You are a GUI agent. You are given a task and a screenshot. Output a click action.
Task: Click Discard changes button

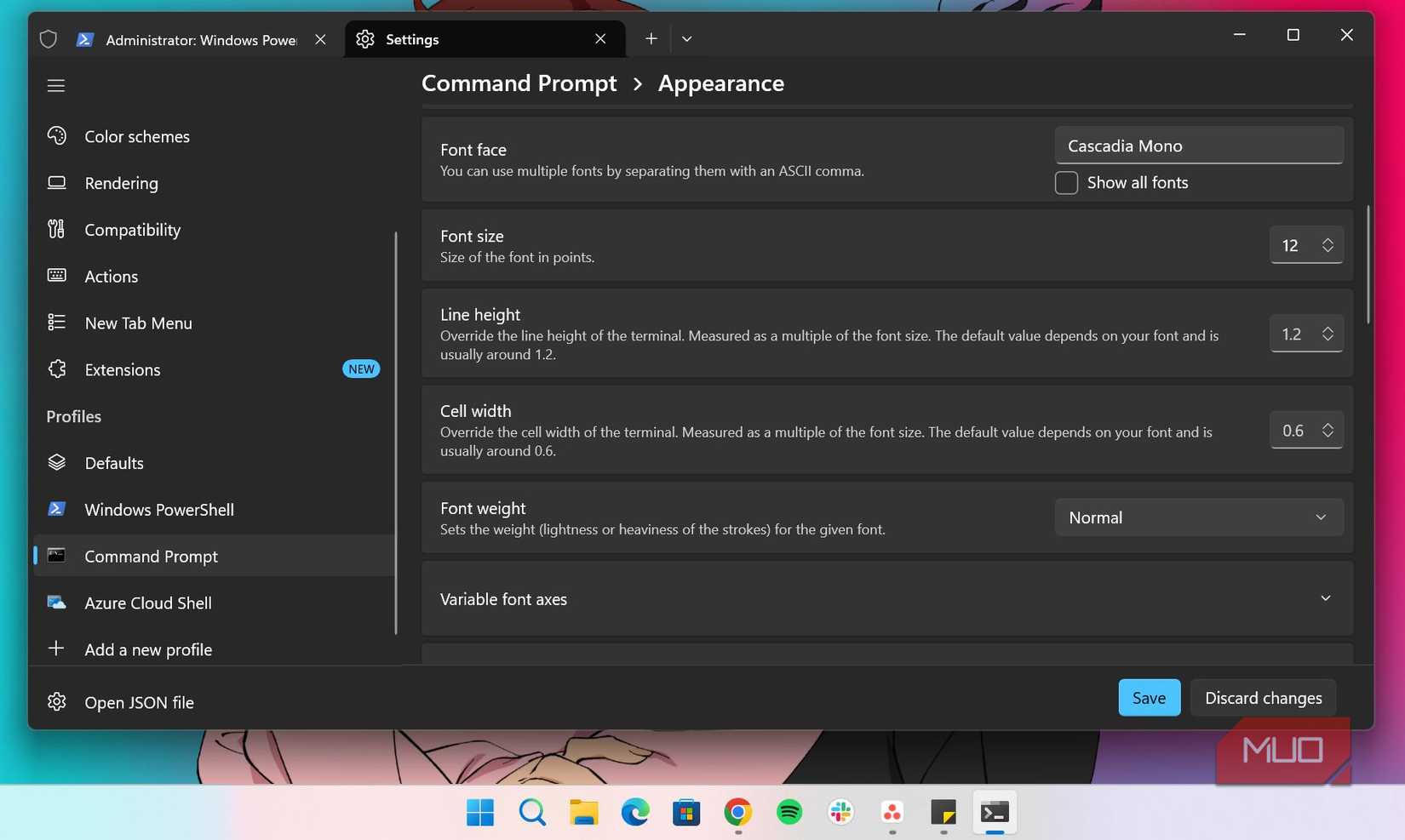(1263, 698)
